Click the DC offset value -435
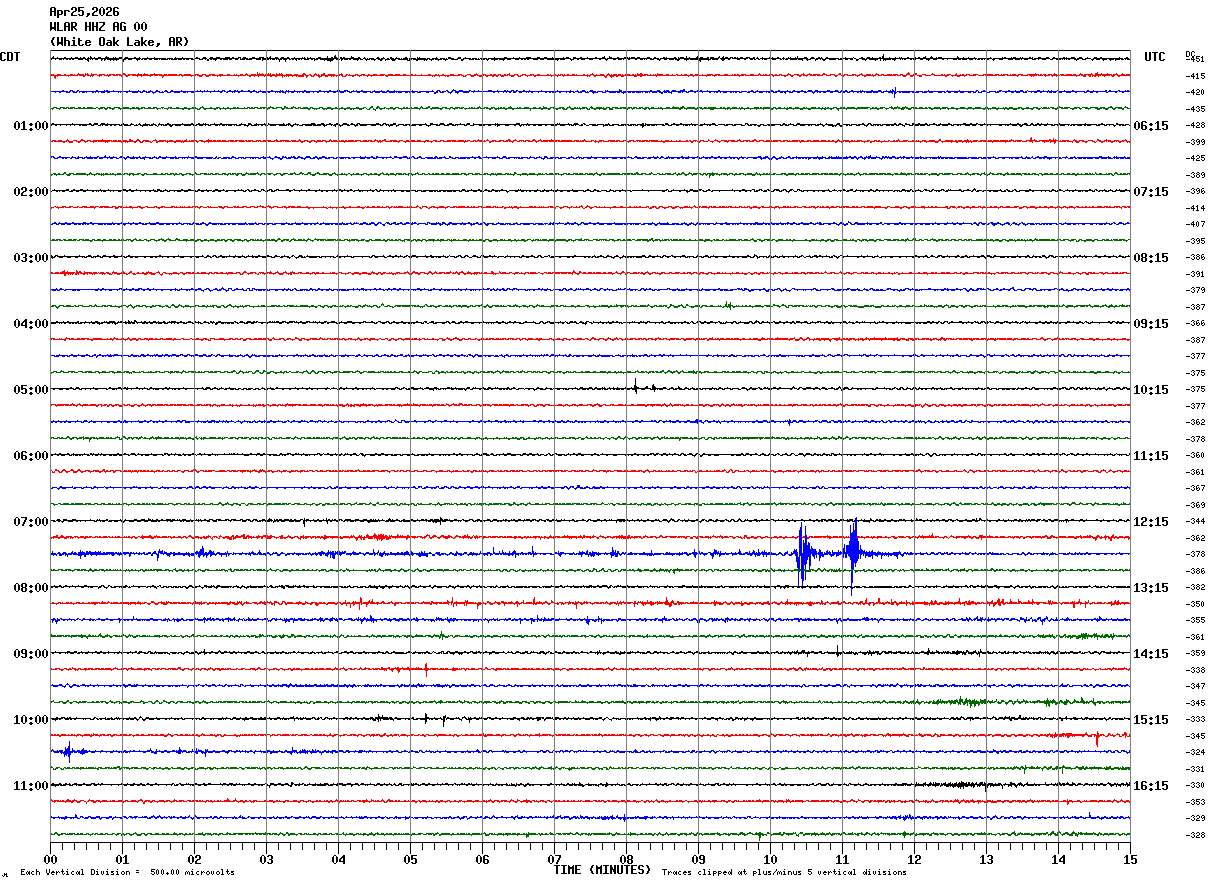The width and height of the screenshot is (1210, 886). 1195,109
